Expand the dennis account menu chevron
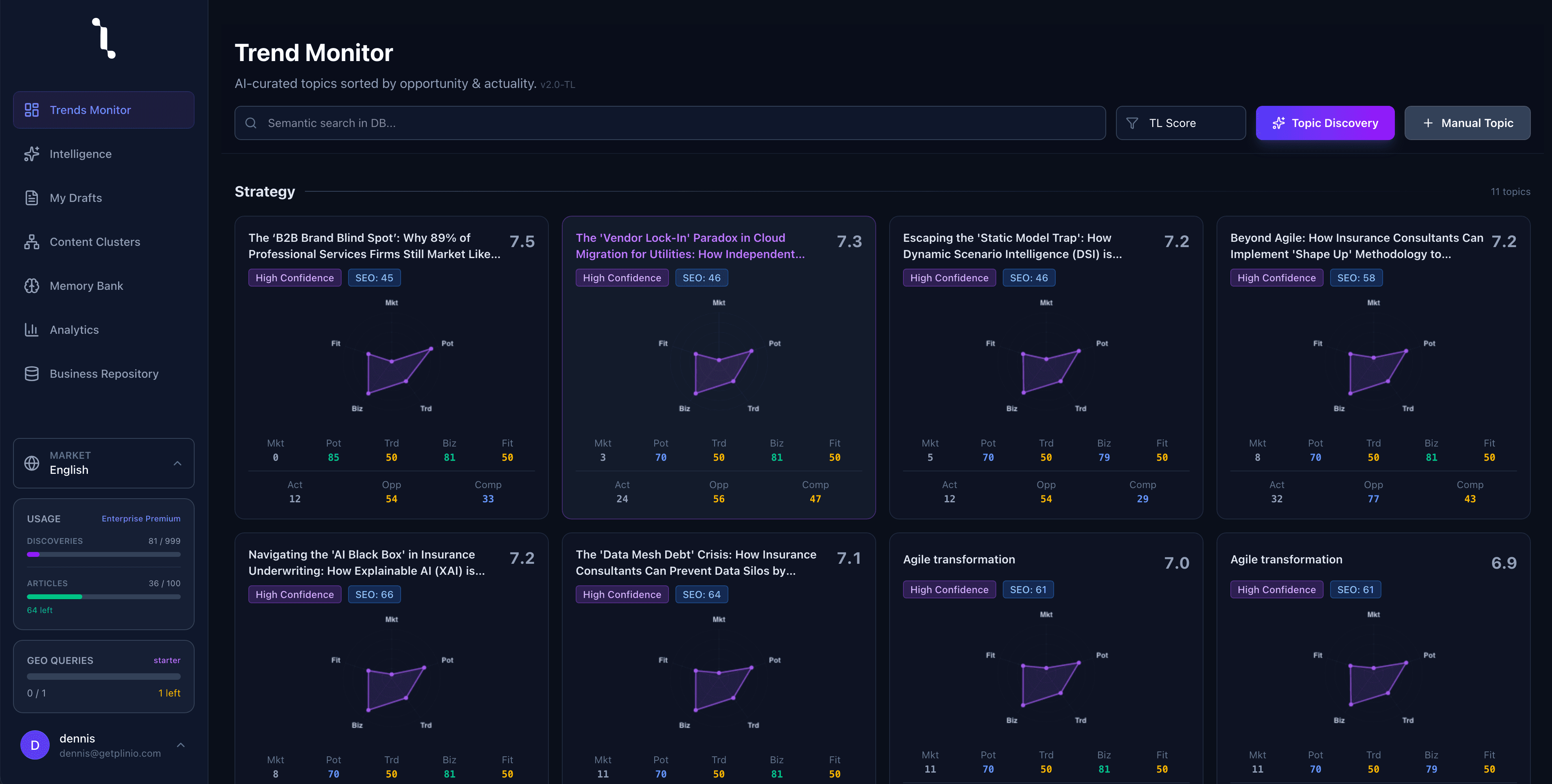Screen dimensions: 1552x784 [180, 745]
